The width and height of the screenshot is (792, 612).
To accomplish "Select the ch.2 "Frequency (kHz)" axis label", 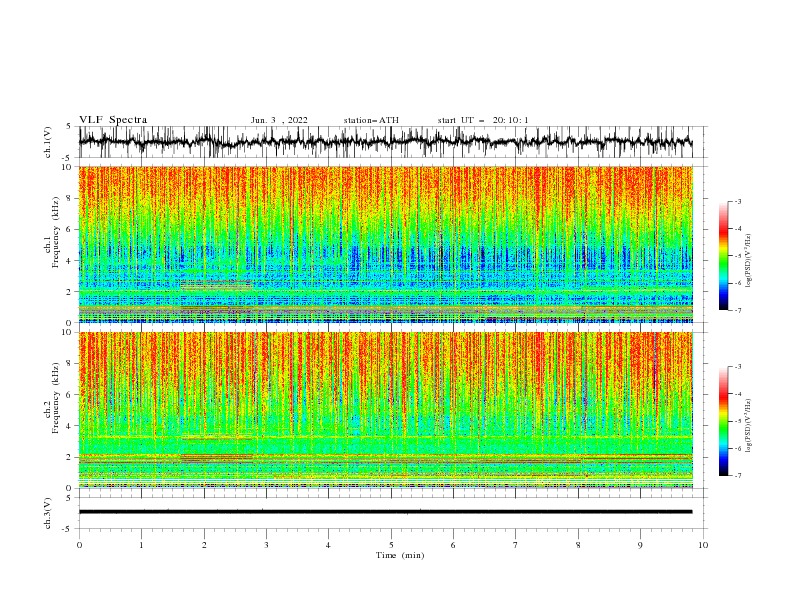I will point(56,399).
